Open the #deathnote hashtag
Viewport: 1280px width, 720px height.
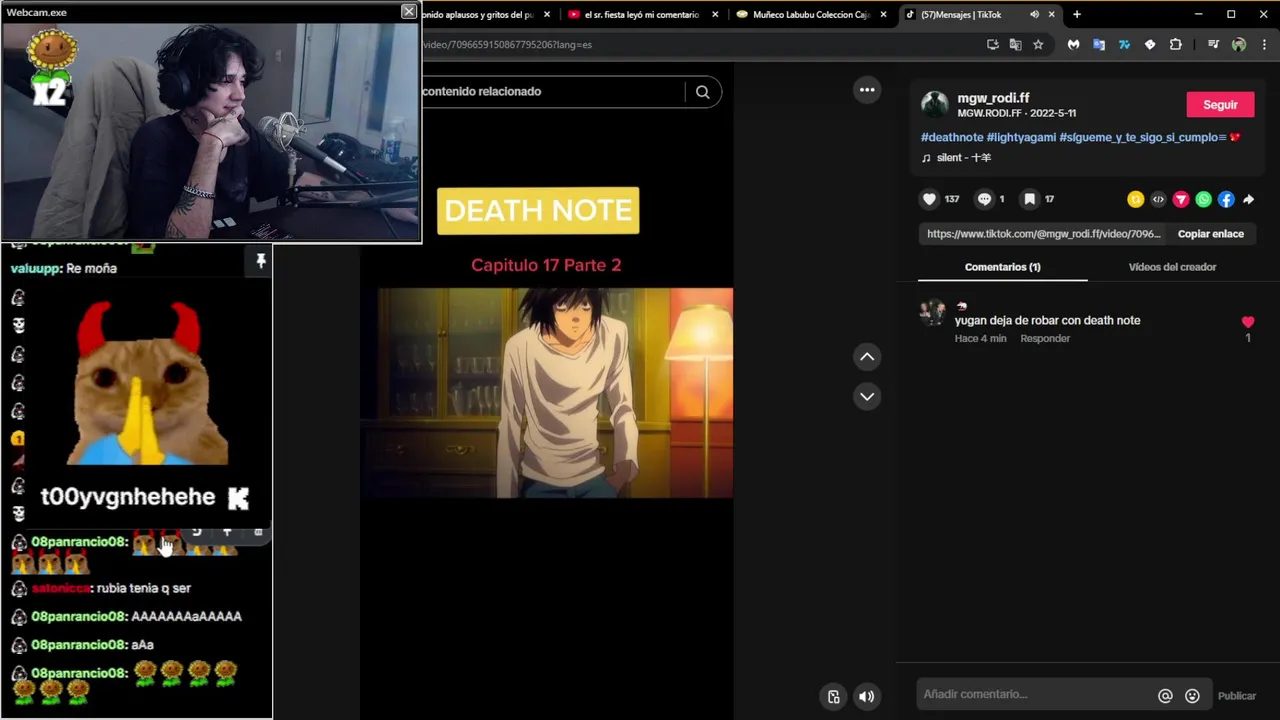point(952,137)
